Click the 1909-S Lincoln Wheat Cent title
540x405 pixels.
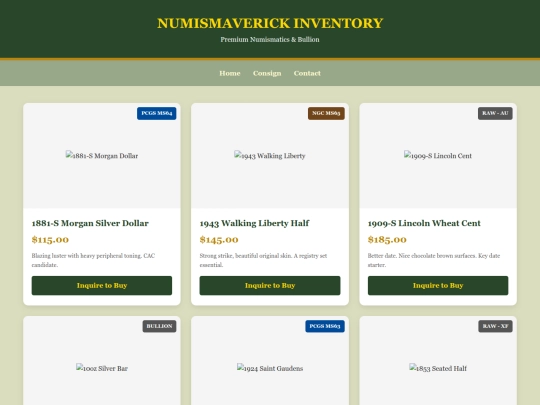[424, 223]
